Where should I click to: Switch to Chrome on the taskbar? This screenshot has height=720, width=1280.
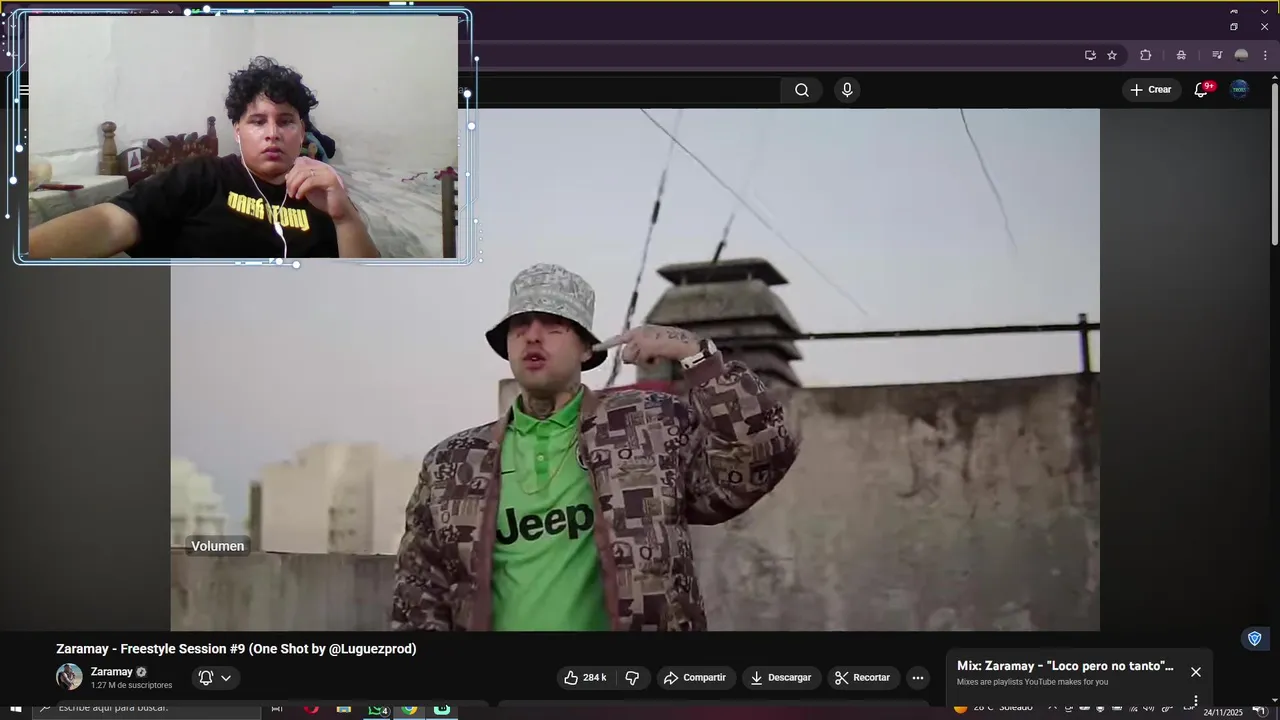[x=409, y=709]
